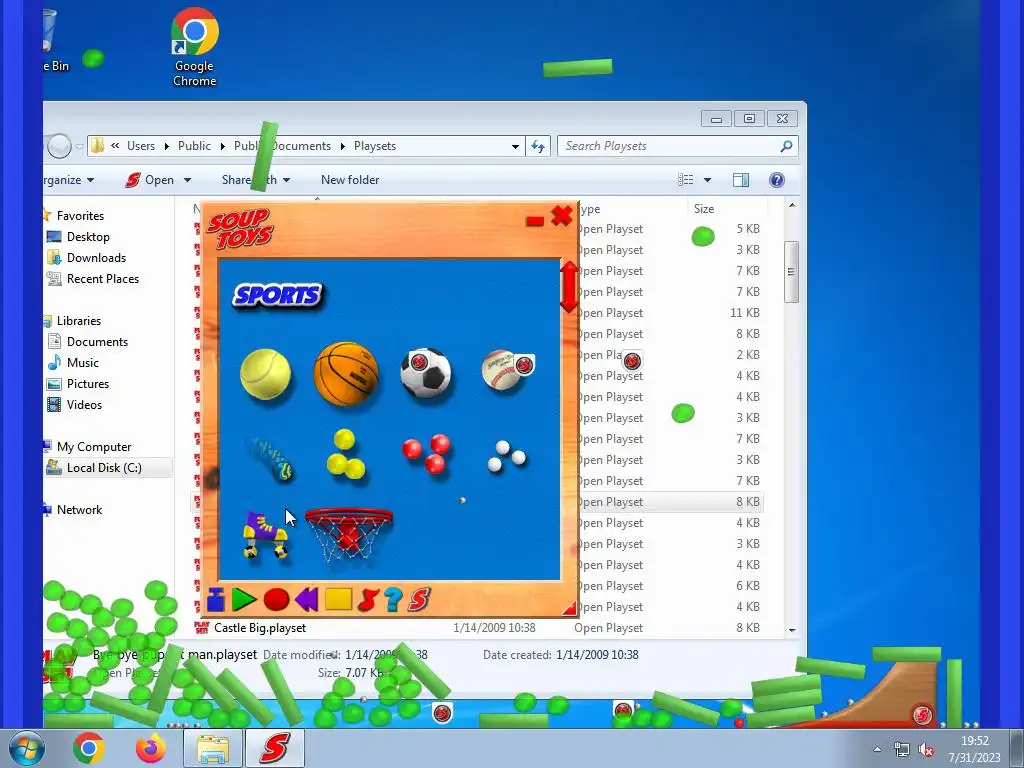Select the basketball hoop toy

pyautogui.click(x=349, y=534)
